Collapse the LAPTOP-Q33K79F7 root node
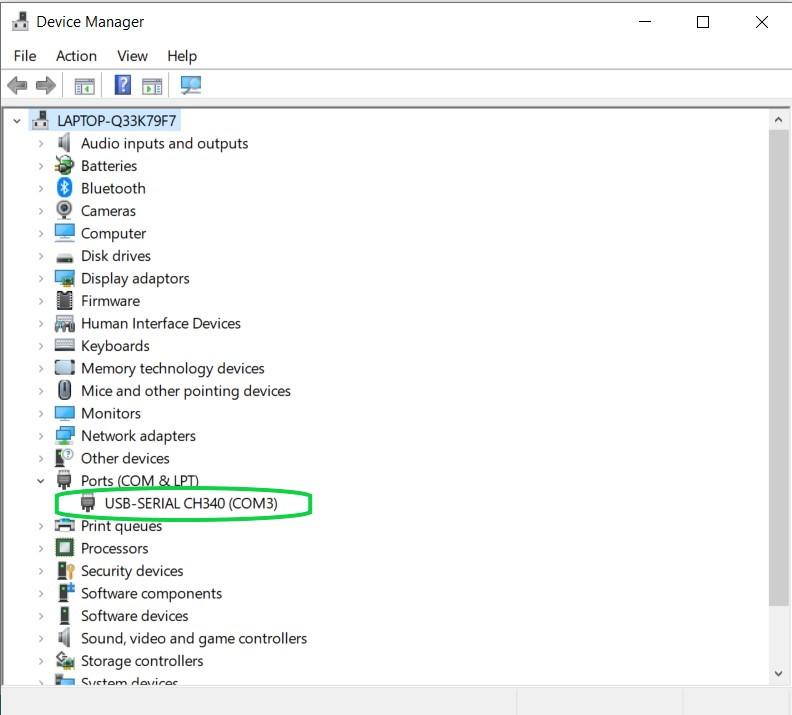This screenshot has width=792, height=715. 17,121
